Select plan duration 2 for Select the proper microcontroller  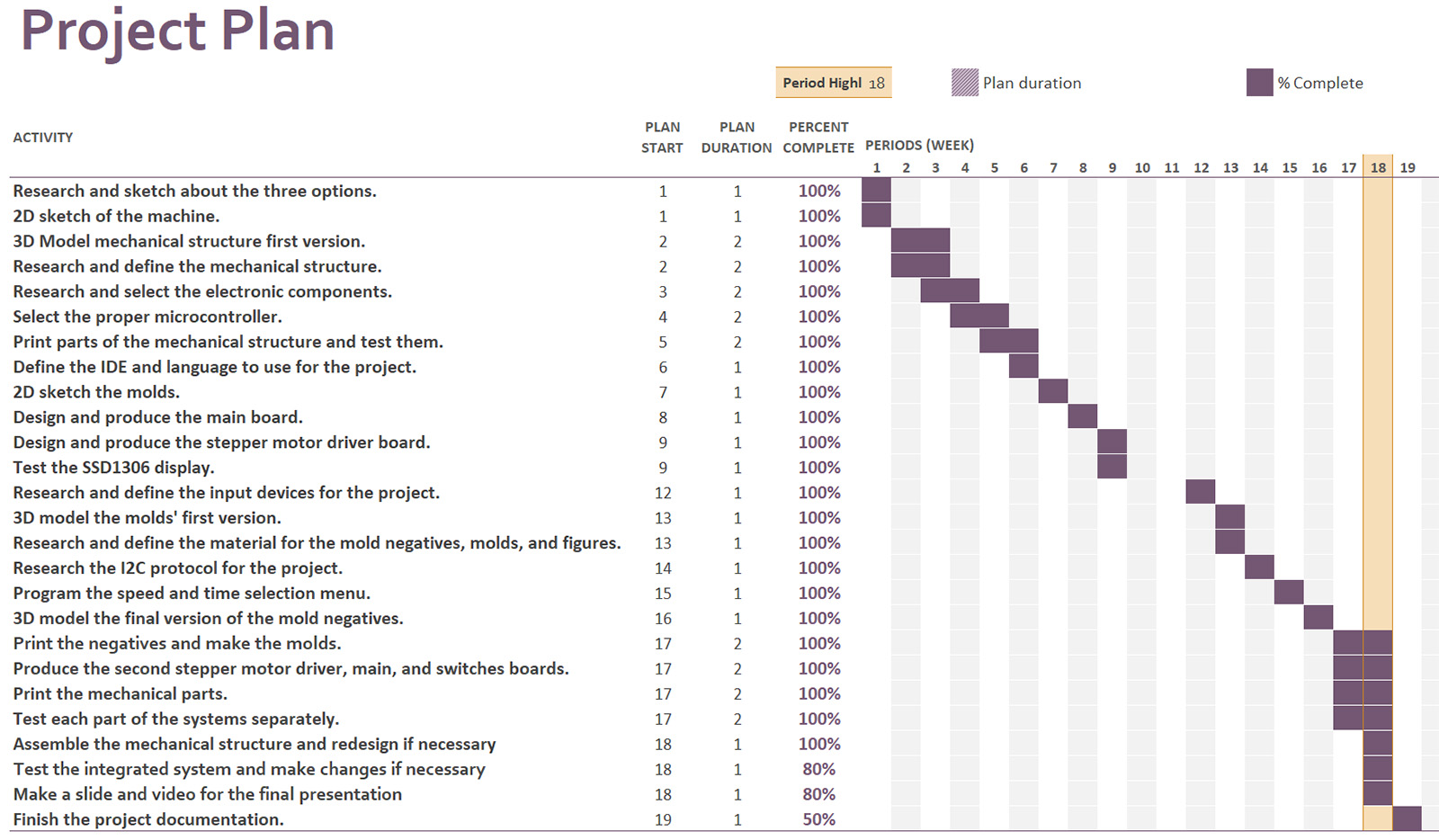(737, 317)
